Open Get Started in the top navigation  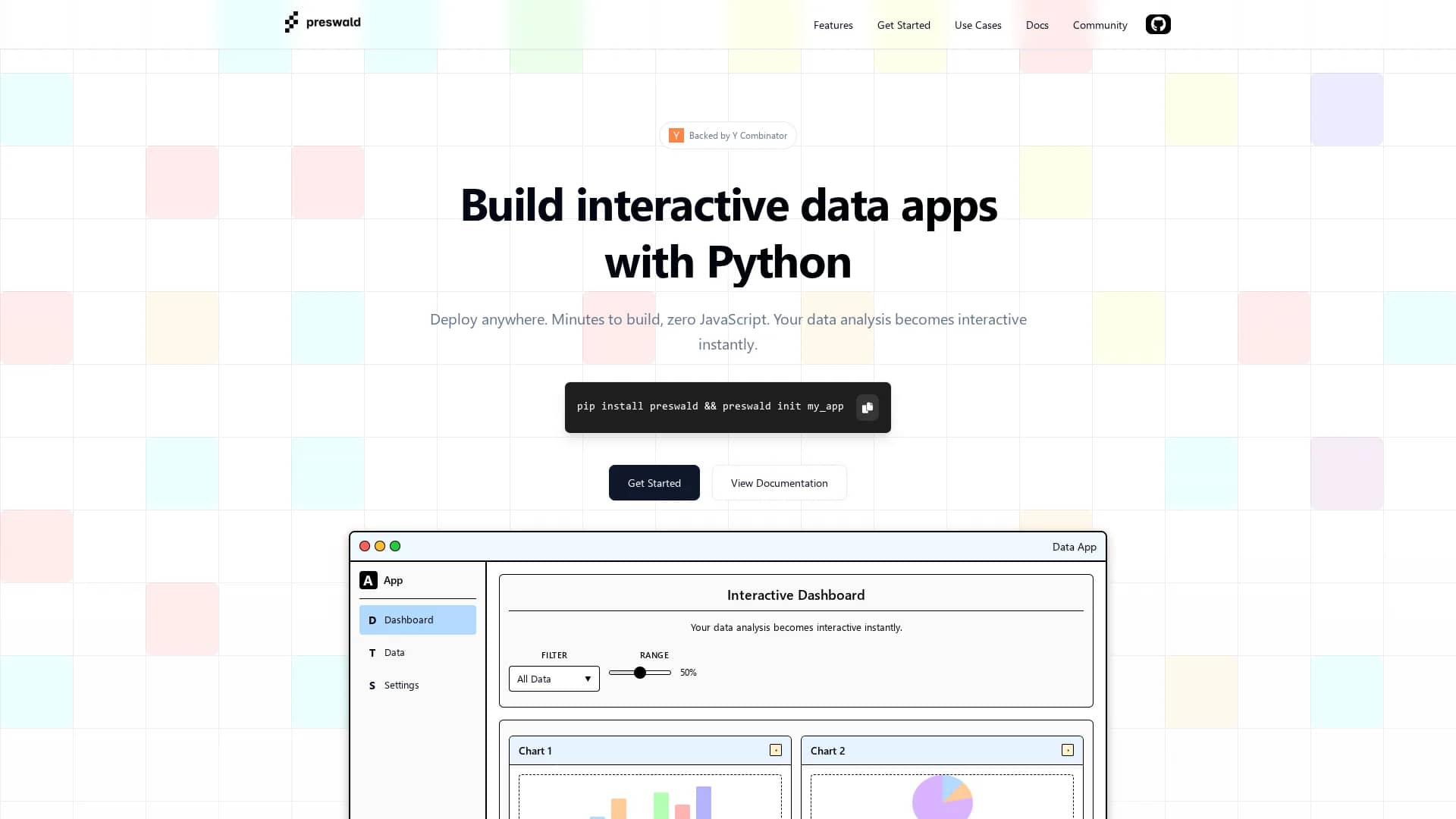[903, 25]
